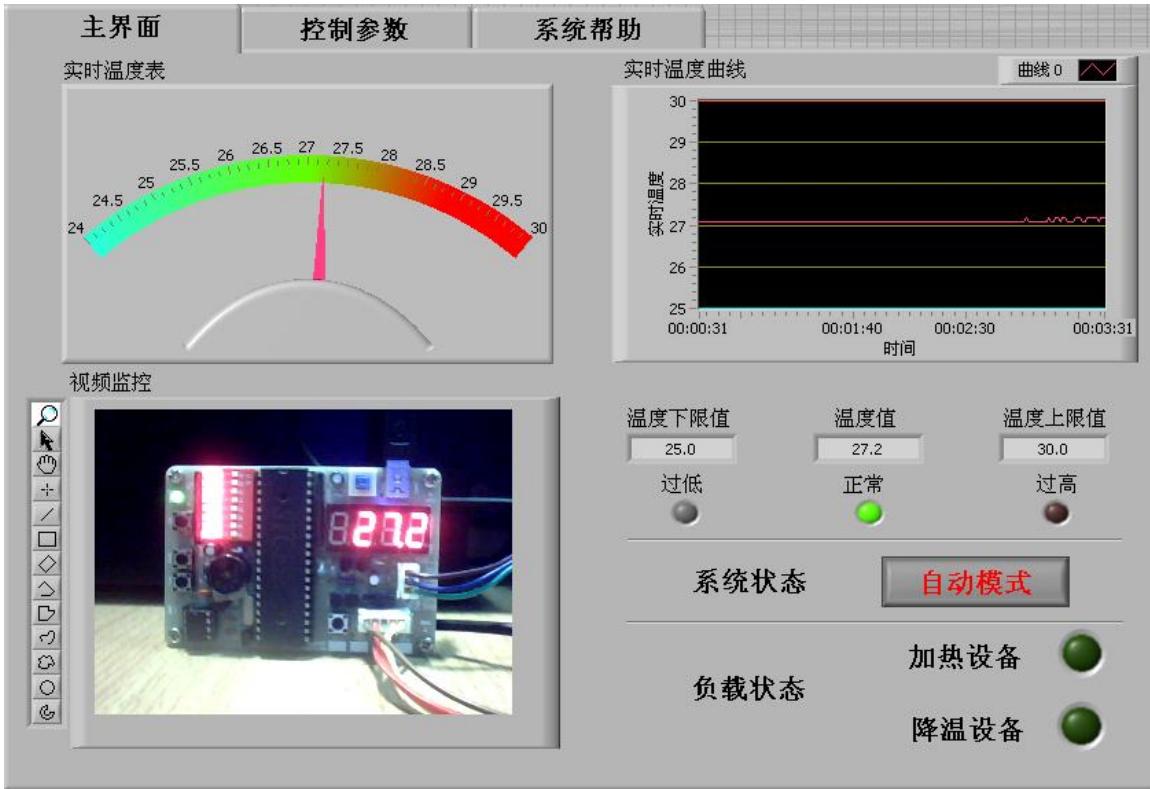Open the 曲线 0 plot legend style
This screenshot has width=1150, height=789.
[x=1096, y=71]
